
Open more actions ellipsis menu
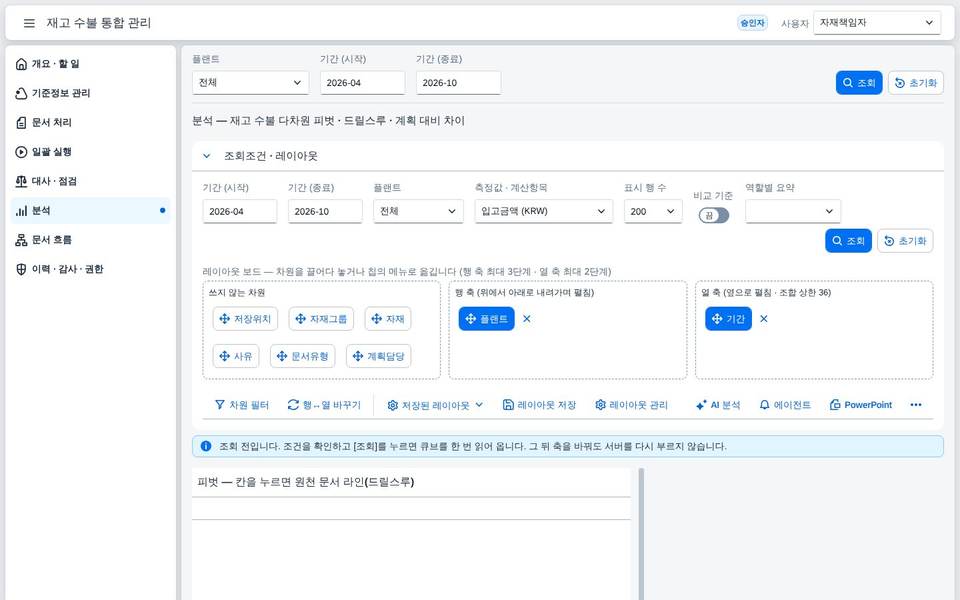click(916, 405)
